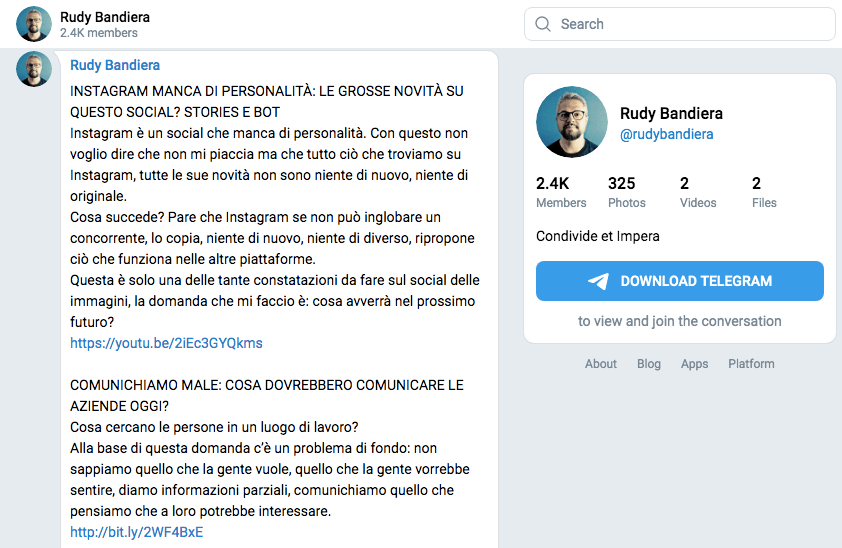Click the blue Rudy Bandiera author name
Viewport: 842px width, 548px height.
click(115, 65)
